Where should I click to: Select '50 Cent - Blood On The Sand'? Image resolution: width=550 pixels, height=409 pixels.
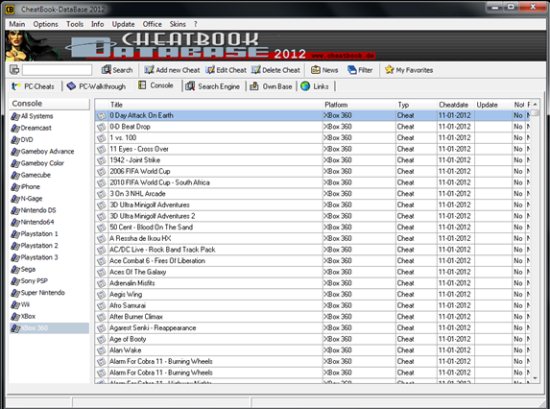click(313, 227)
